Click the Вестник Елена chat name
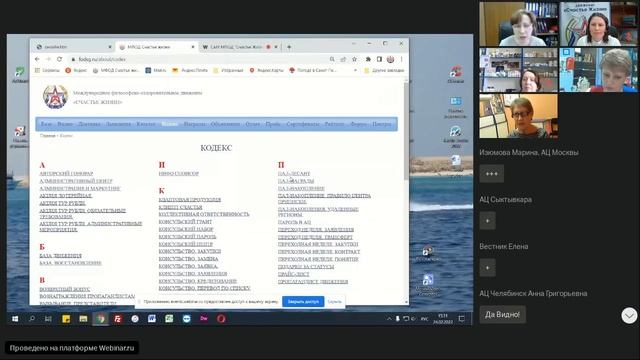The width and height of the screenshot is (640, 360). click(504, 247)
